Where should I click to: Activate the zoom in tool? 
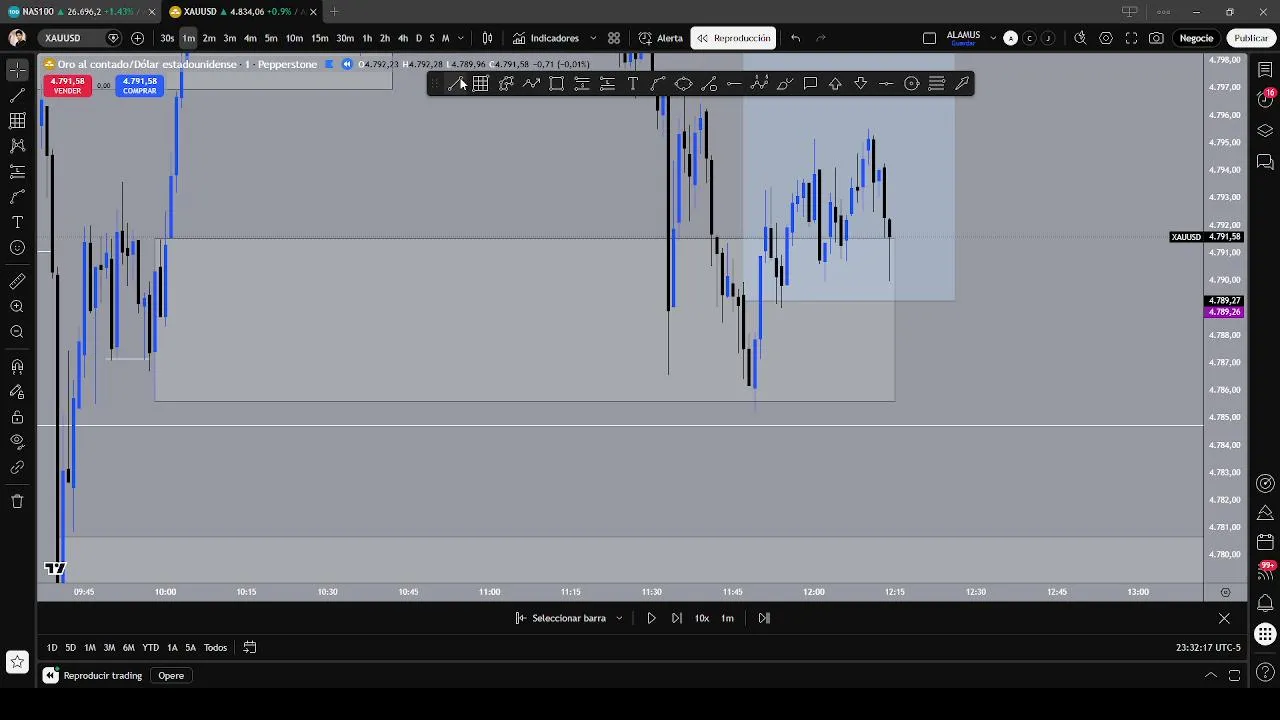tap(17, 307)
